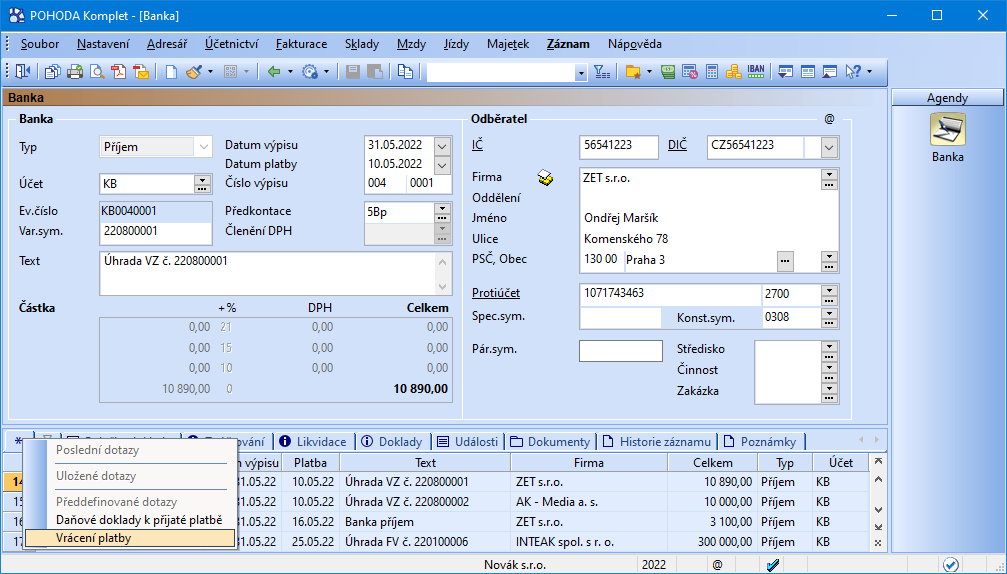Click the brush icon in the toolbar

193,72
